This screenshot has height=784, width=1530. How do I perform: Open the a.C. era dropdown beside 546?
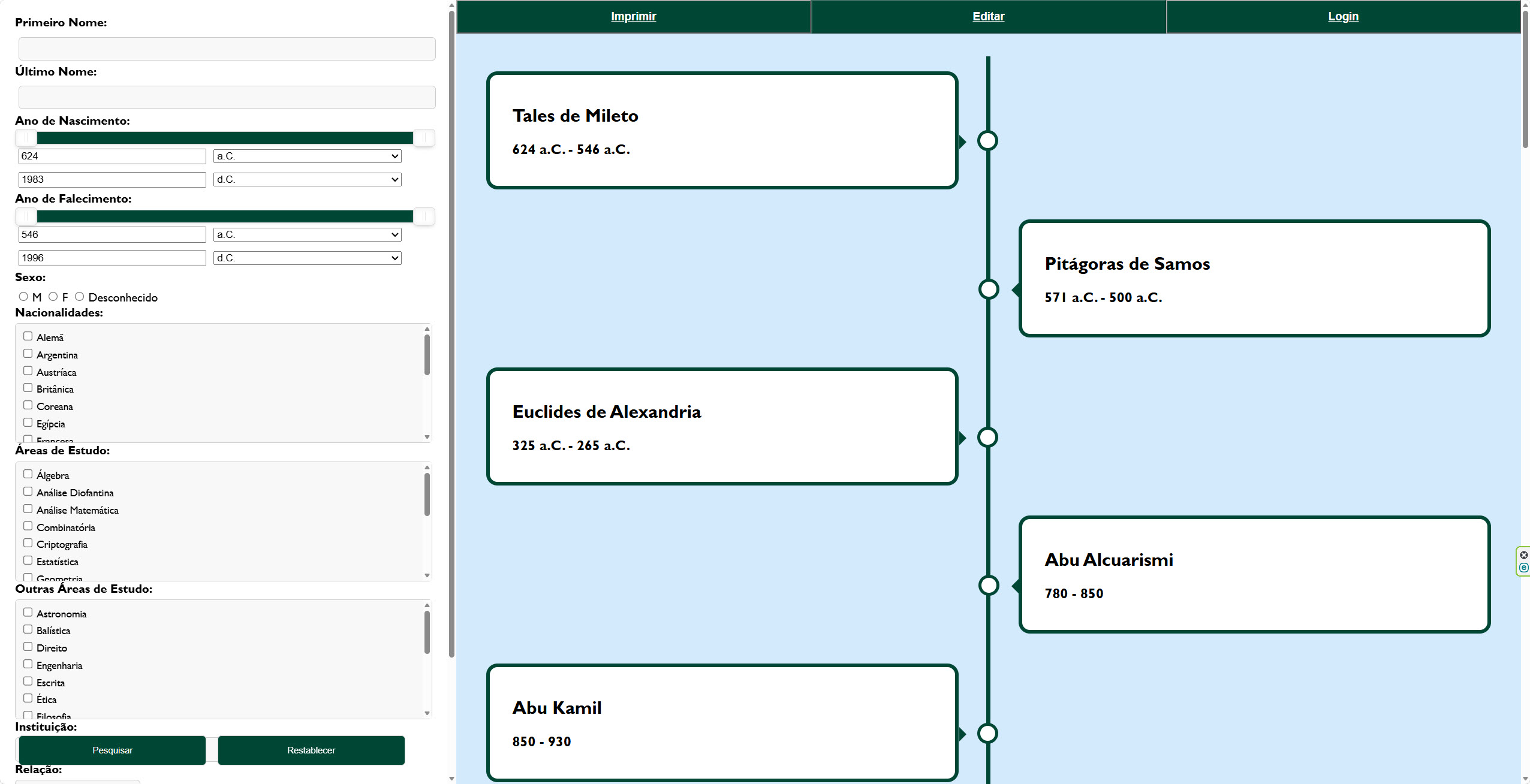(x=307, y=235)
